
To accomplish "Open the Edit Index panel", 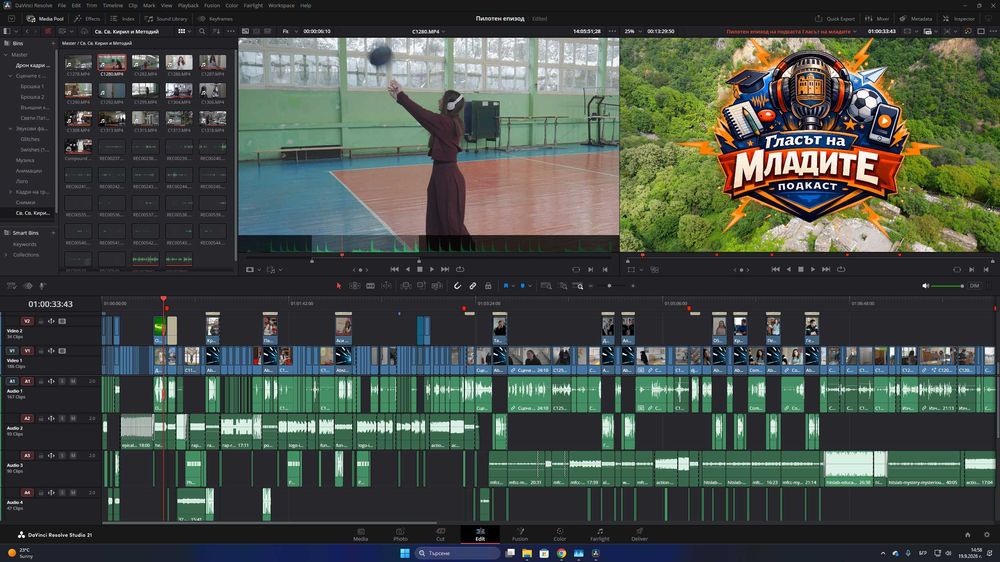I will click(122, 18).
